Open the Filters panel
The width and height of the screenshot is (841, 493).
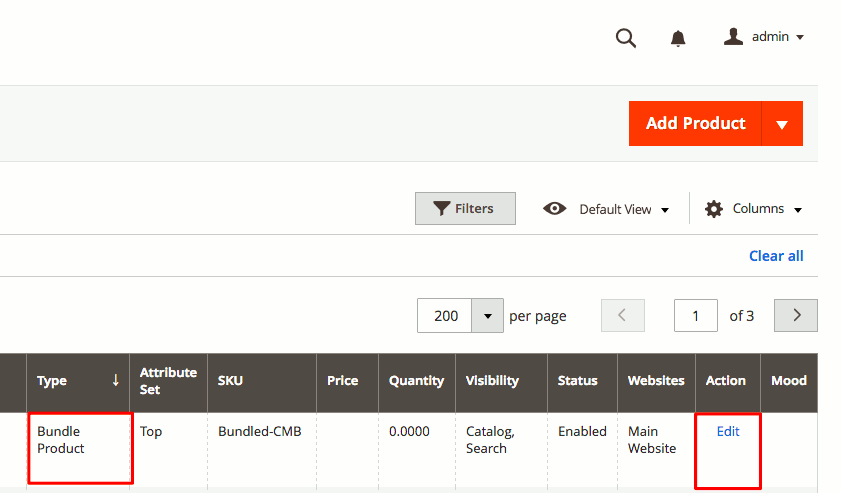(465, 209)
